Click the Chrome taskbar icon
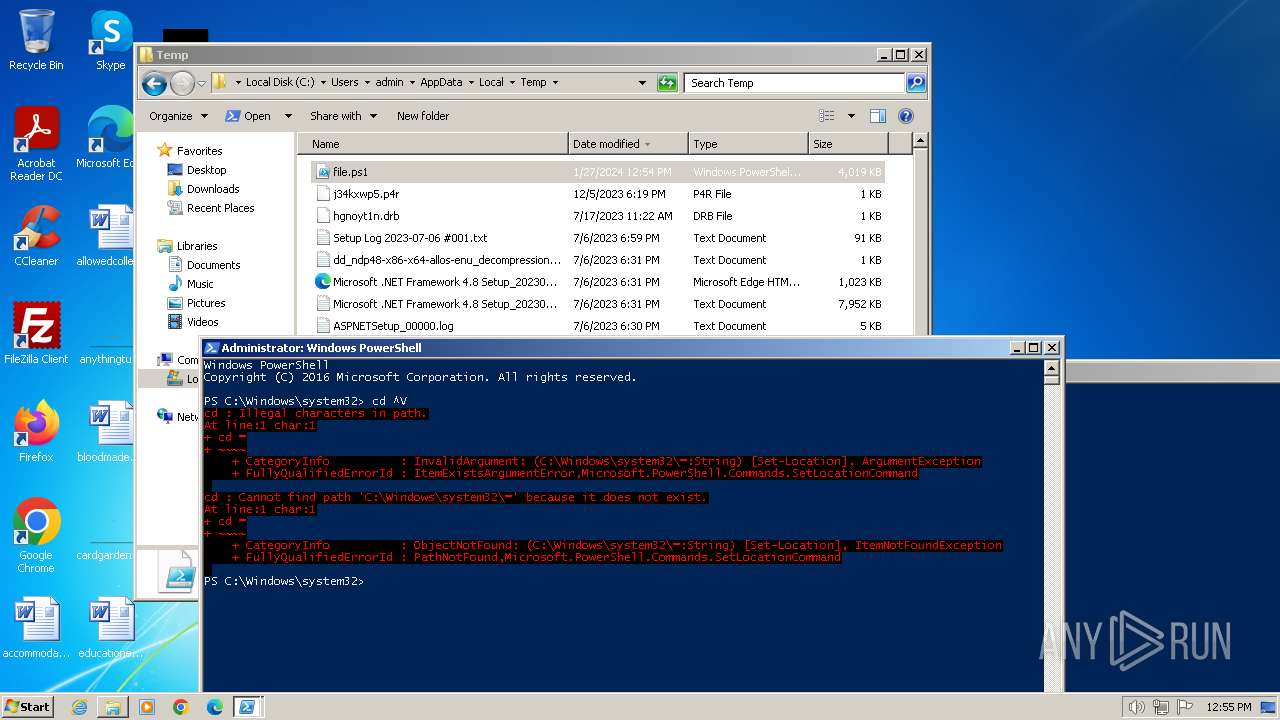The width and height of the screenshot is (1280, 720). coord(181,707)
